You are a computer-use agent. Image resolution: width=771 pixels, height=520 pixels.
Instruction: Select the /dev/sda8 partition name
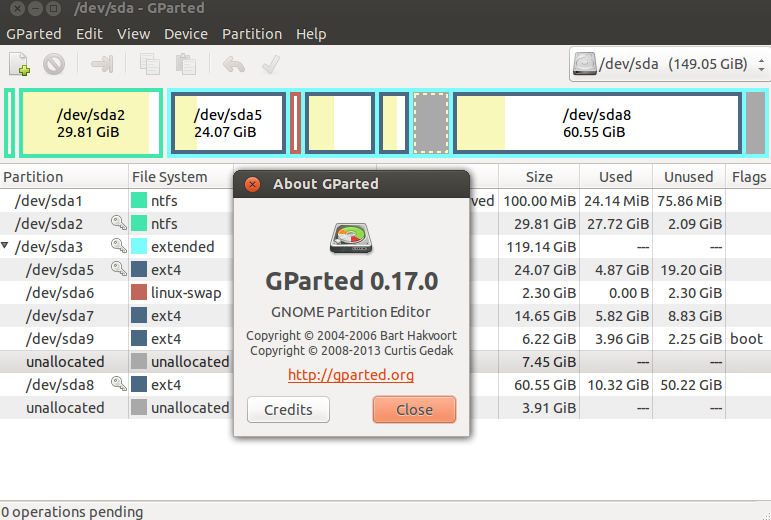[x=59, y=385]
